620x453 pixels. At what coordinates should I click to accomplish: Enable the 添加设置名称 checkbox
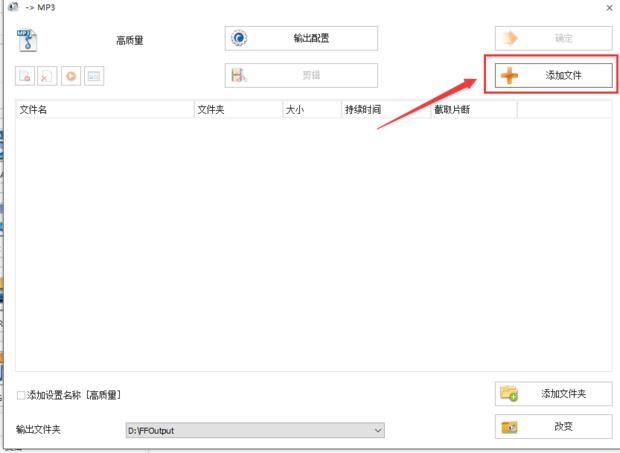[22, 396]
